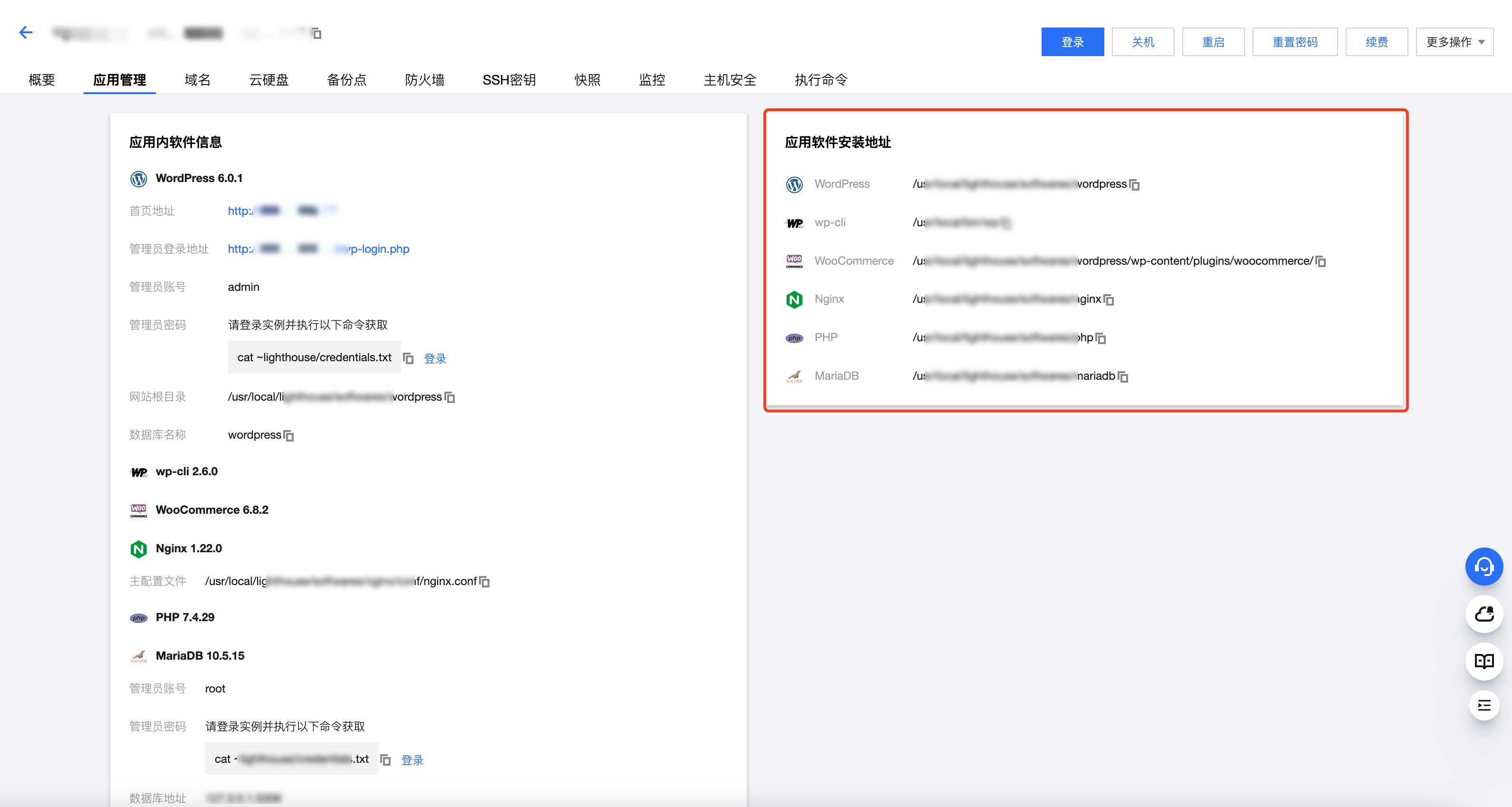Open the 域名 tab
Screen dimensions: 1512x807
[x=197, y=80]
